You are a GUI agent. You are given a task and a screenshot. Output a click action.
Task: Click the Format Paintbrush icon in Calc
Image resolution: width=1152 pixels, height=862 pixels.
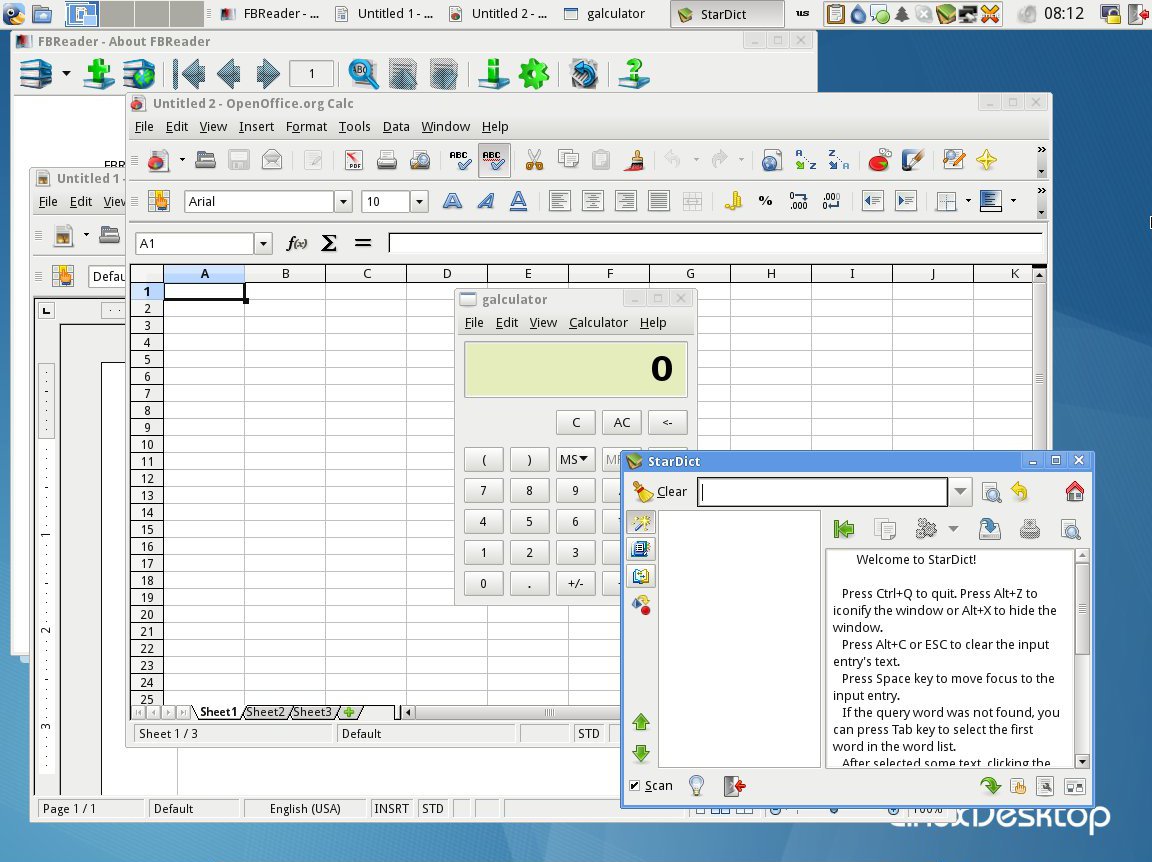(x=634, y=160)
